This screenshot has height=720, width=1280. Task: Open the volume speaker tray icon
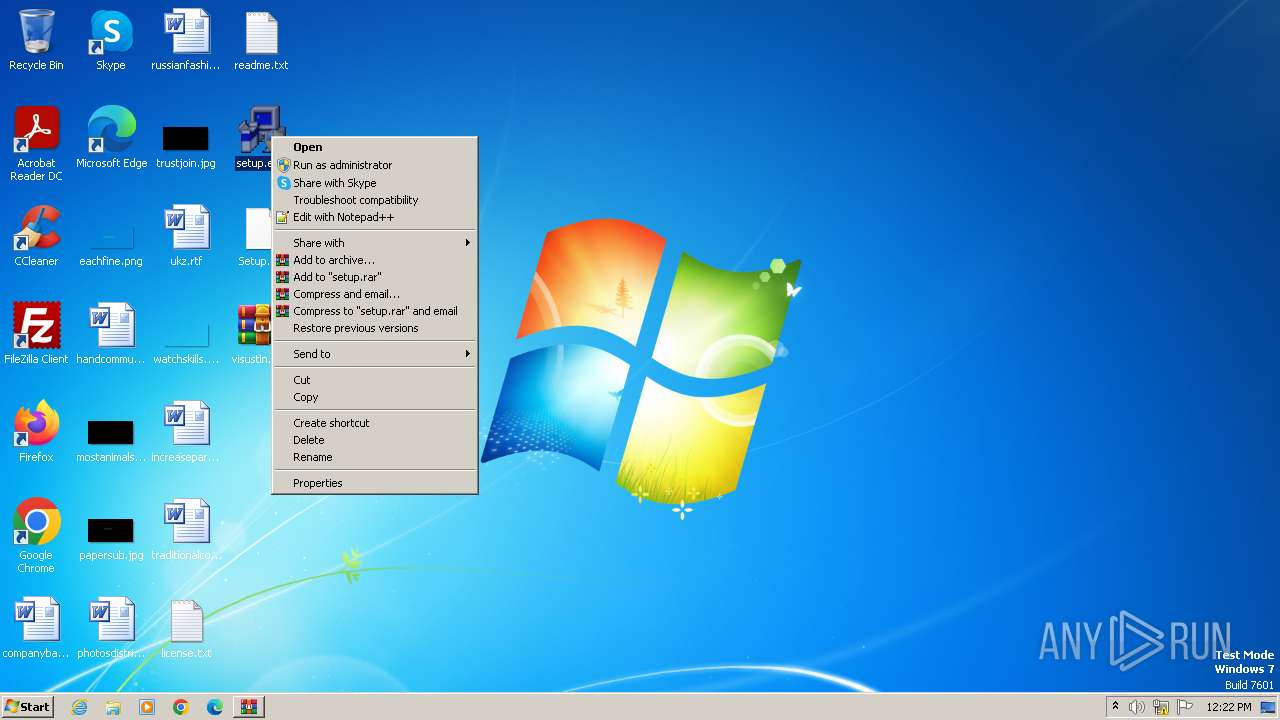1137,707
